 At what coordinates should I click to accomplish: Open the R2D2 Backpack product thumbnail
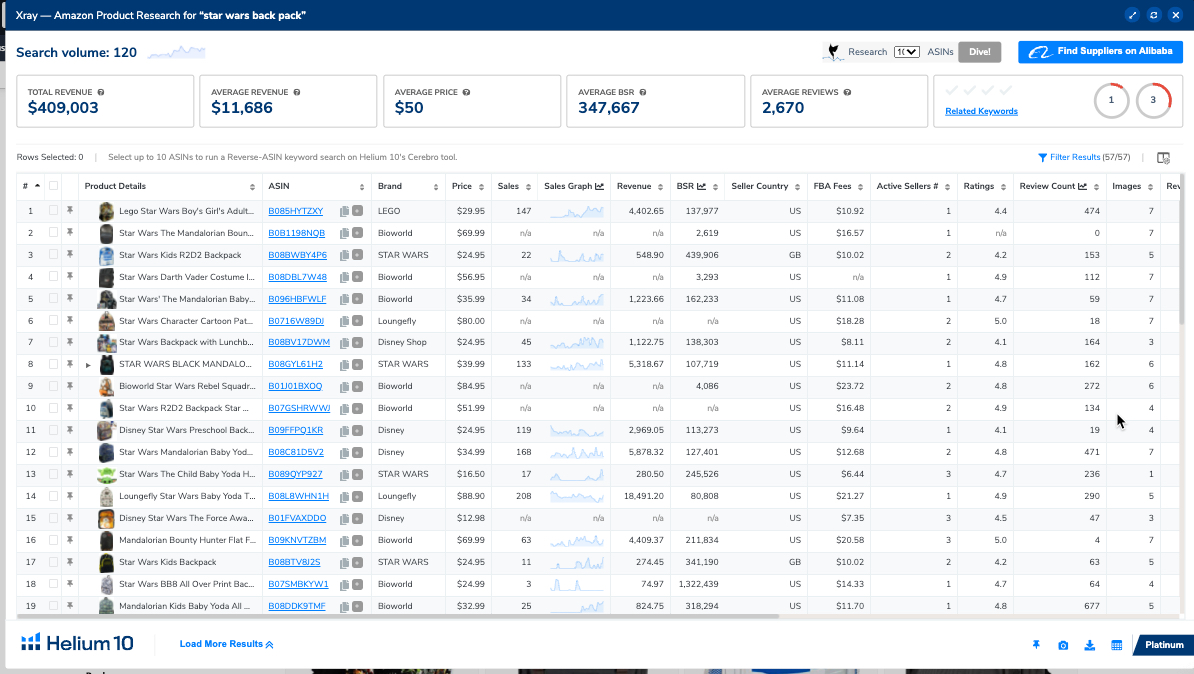coord(106,254)
